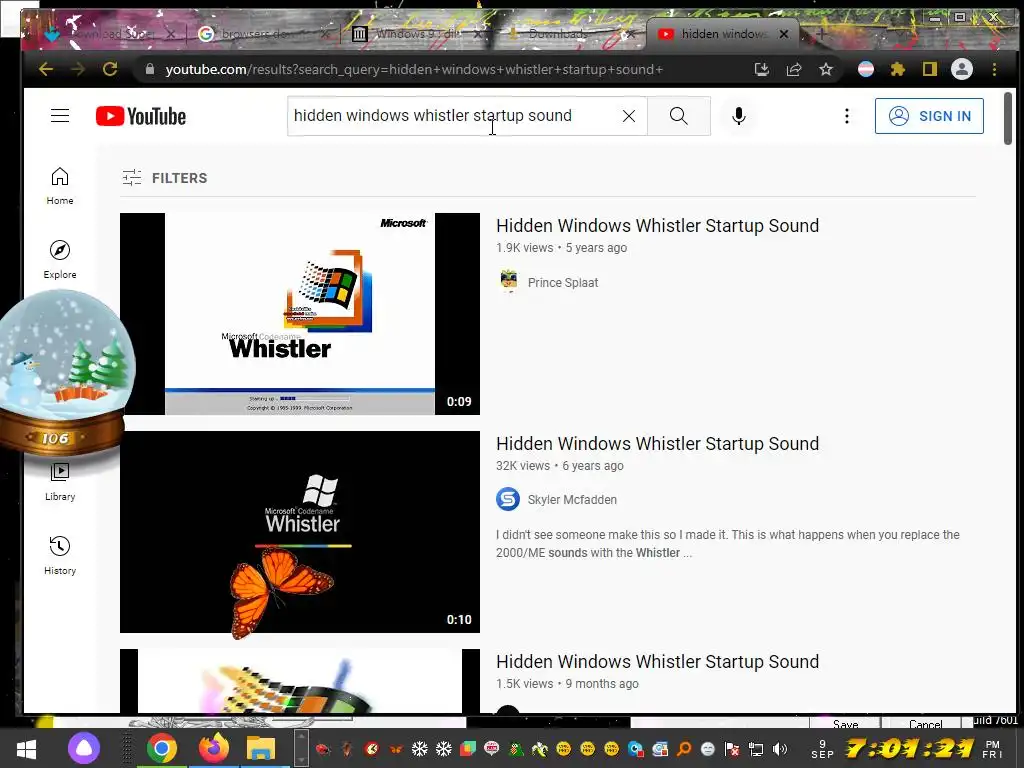This screenshot has width=1024, height=768.
Task: Open the Extensions puzzle-piece menu
Action: coord(898,69)
